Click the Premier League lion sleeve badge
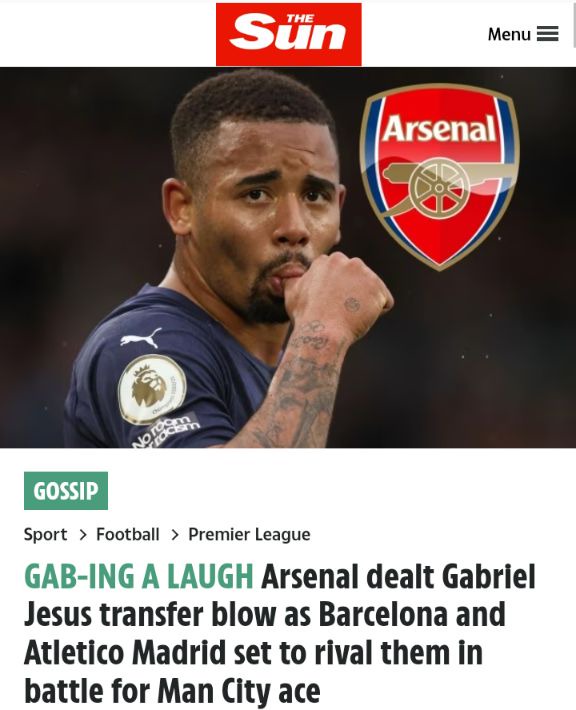 coord(152,389)
